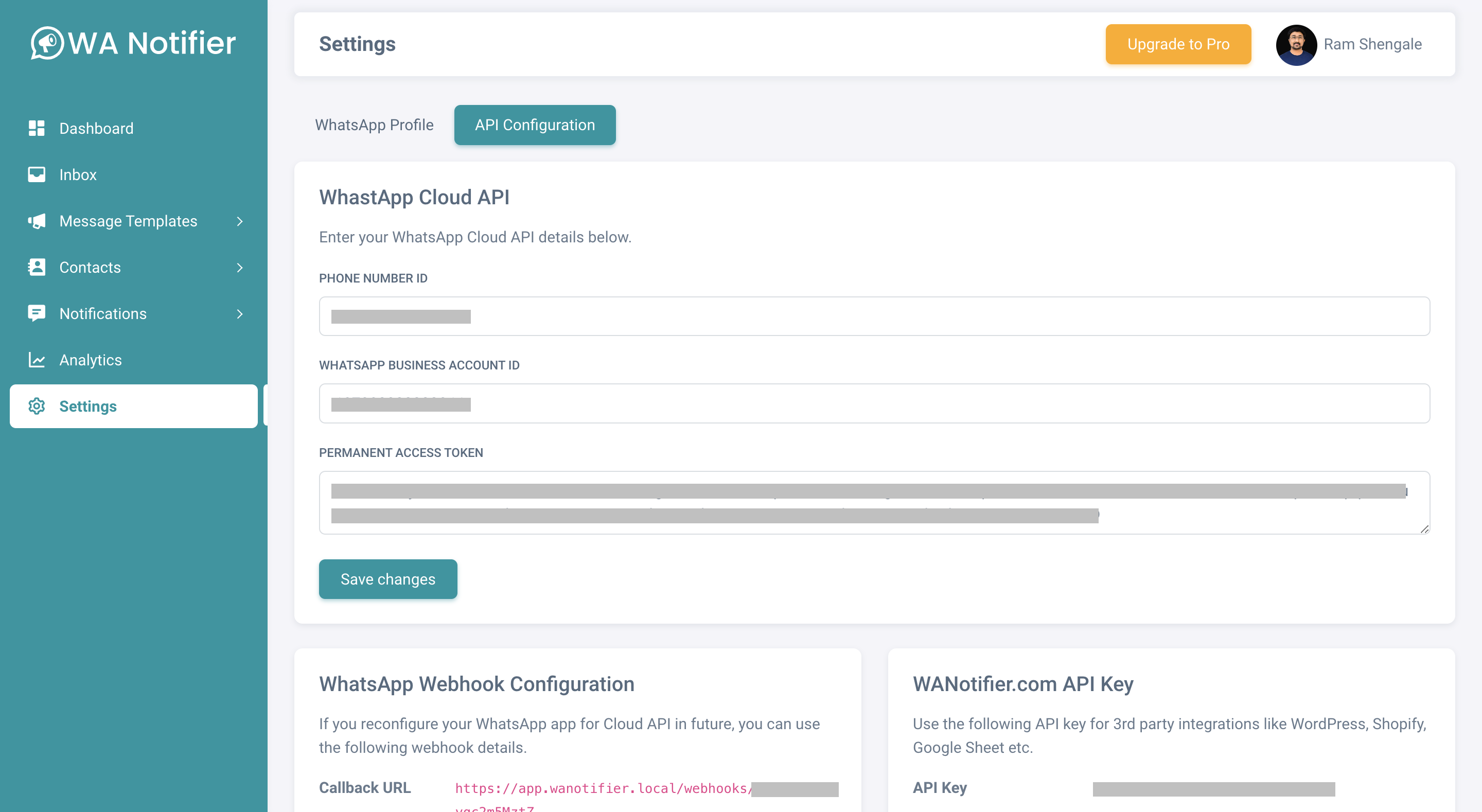The height and width of the screenshot is (812, 1482).
Task: Click the Dashboard grid icon
Action: click(x=36, y=128)
